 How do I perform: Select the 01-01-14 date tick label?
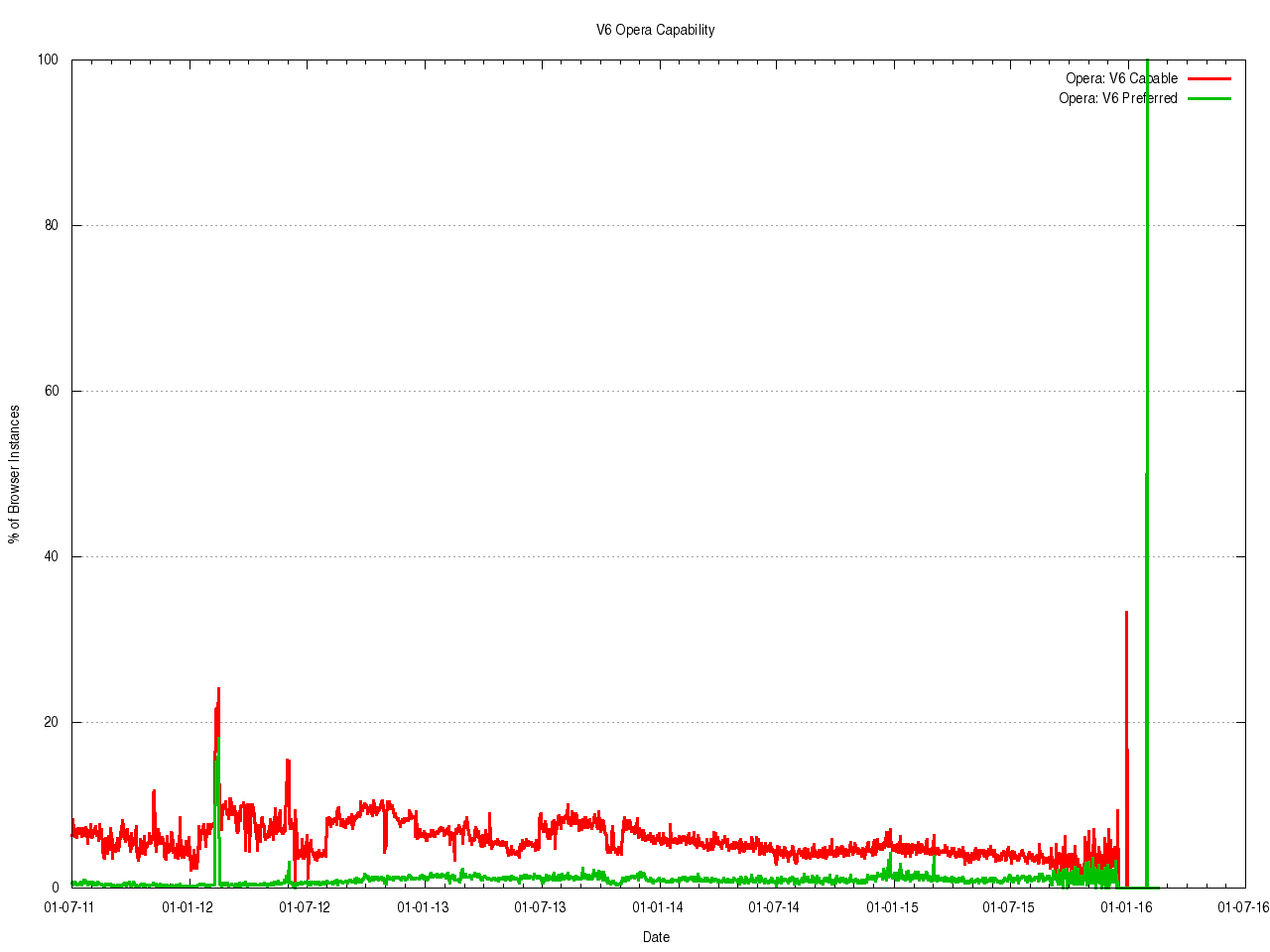click(657, 906)
